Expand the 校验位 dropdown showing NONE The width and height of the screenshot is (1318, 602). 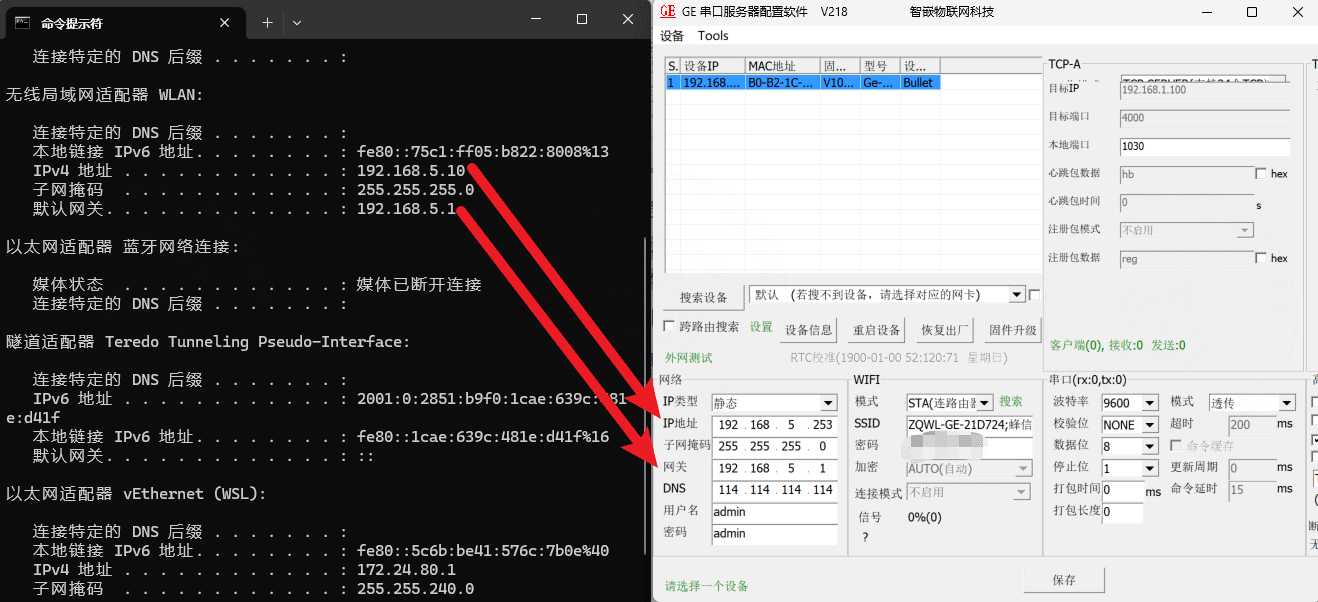point(1150,425)
